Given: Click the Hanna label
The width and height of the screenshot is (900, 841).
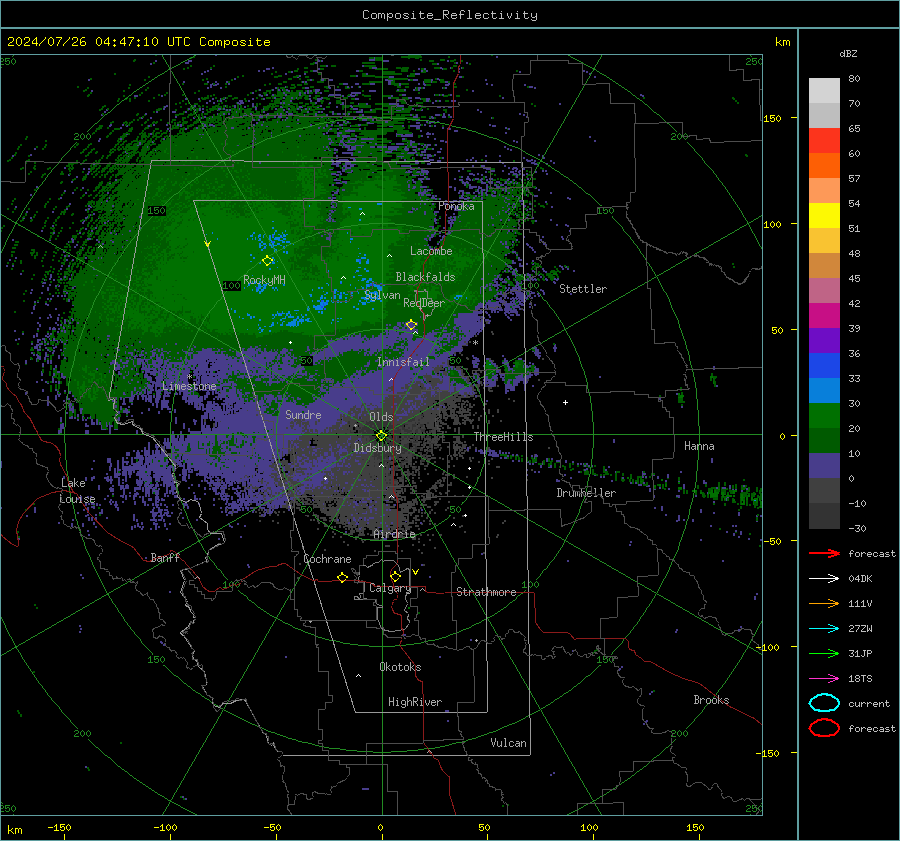Looking at the screenshot, I should click(699, 446).
